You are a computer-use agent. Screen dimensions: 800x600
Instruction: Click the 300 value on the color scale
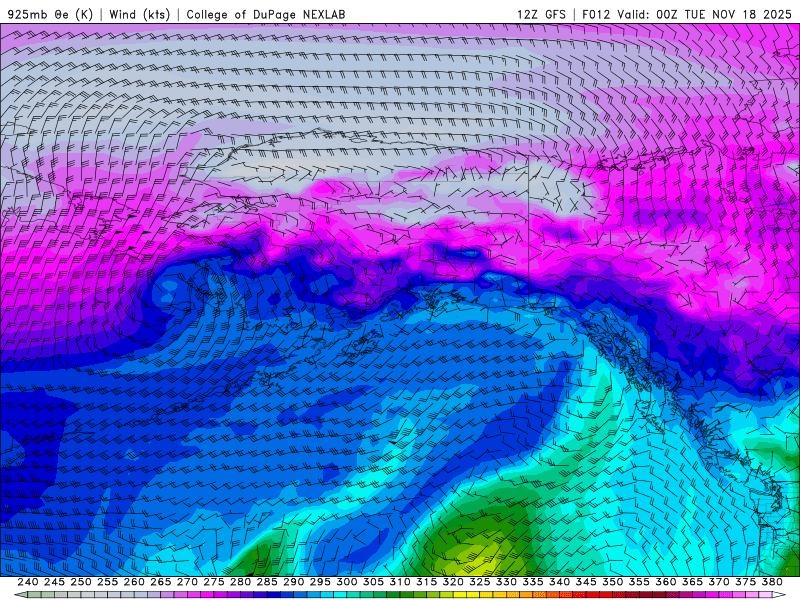pyautogui.click(x=346, y=582)
